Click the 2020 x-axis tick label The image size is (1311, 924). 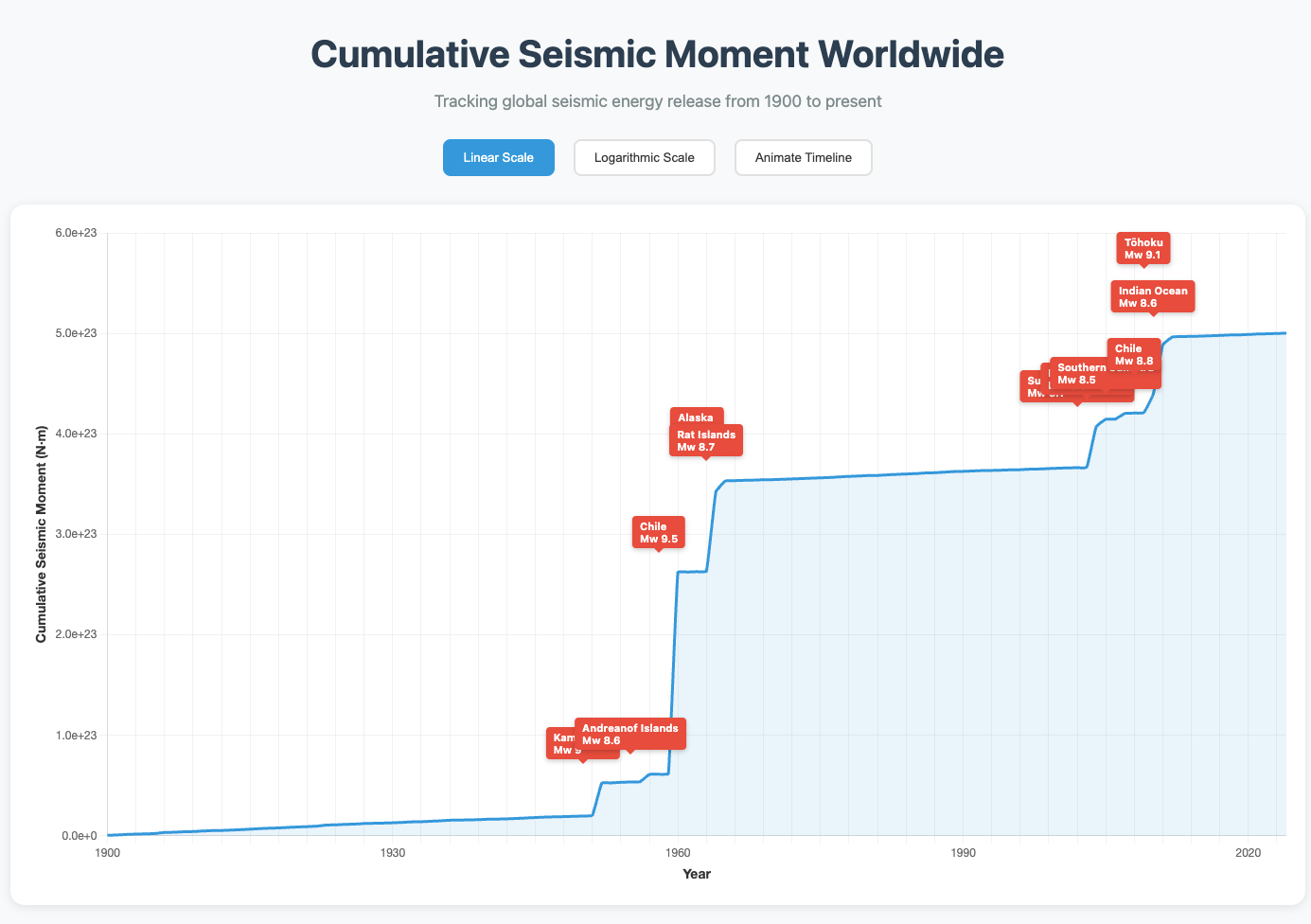(x=1248, y=853)
